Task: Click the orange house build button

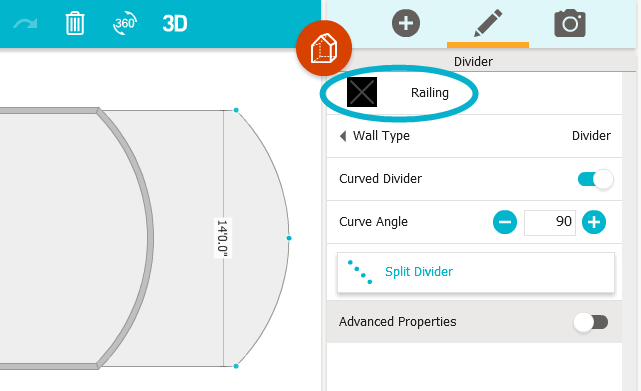Action: point(324,48)
